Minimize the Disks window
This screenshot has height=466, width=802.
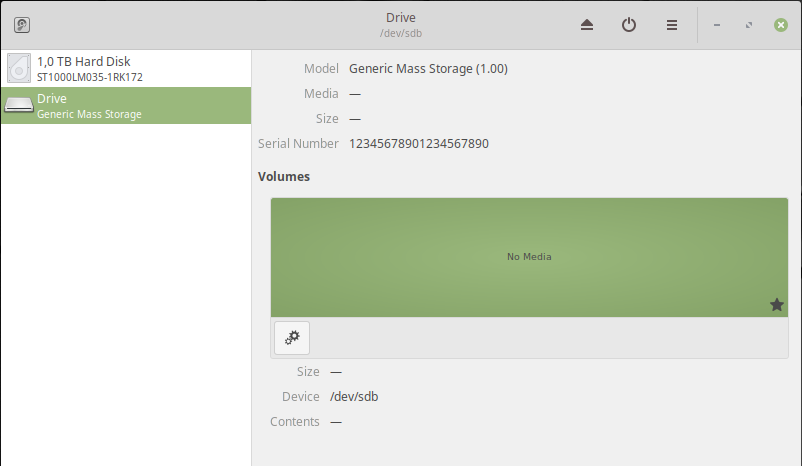pos(717,25)
